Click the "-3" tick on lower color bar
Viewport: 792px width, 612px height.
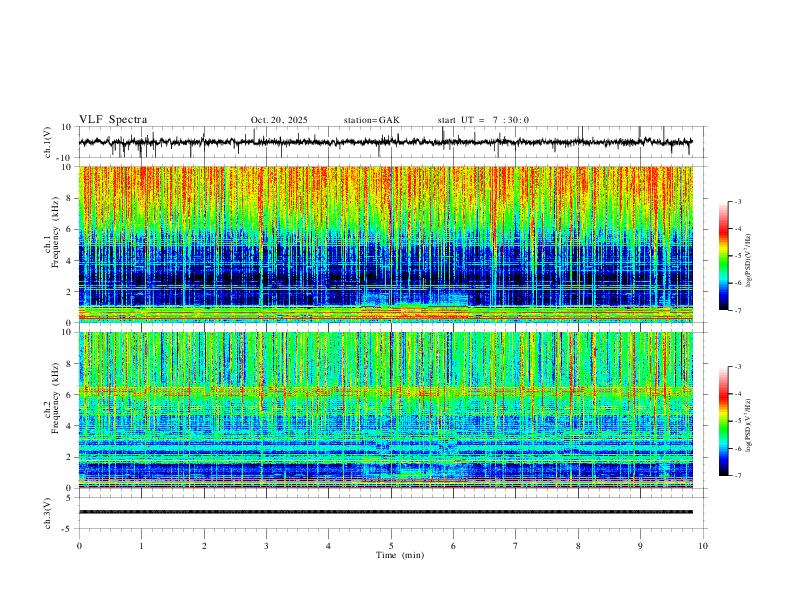coord(737,367)
